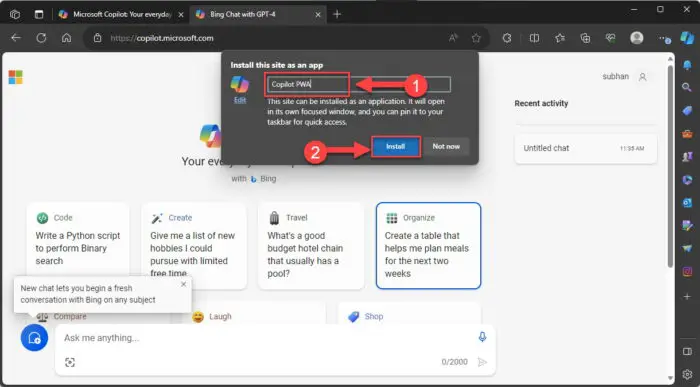Refresh the page with the reload icon

point(41,38)
